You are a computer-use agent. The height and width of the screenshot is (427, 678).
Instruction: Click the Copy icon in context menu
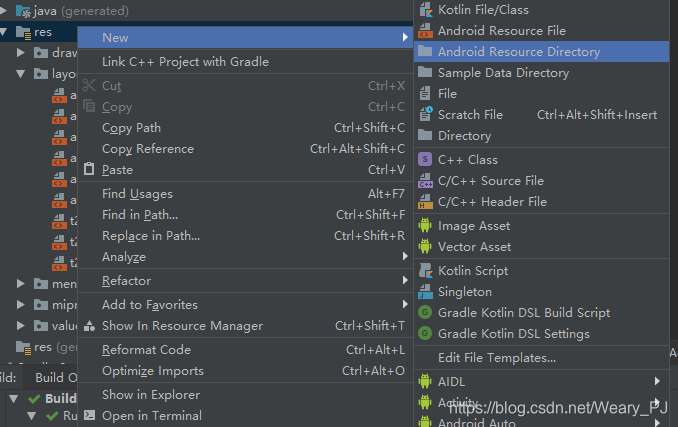click(x=89, y=106)
